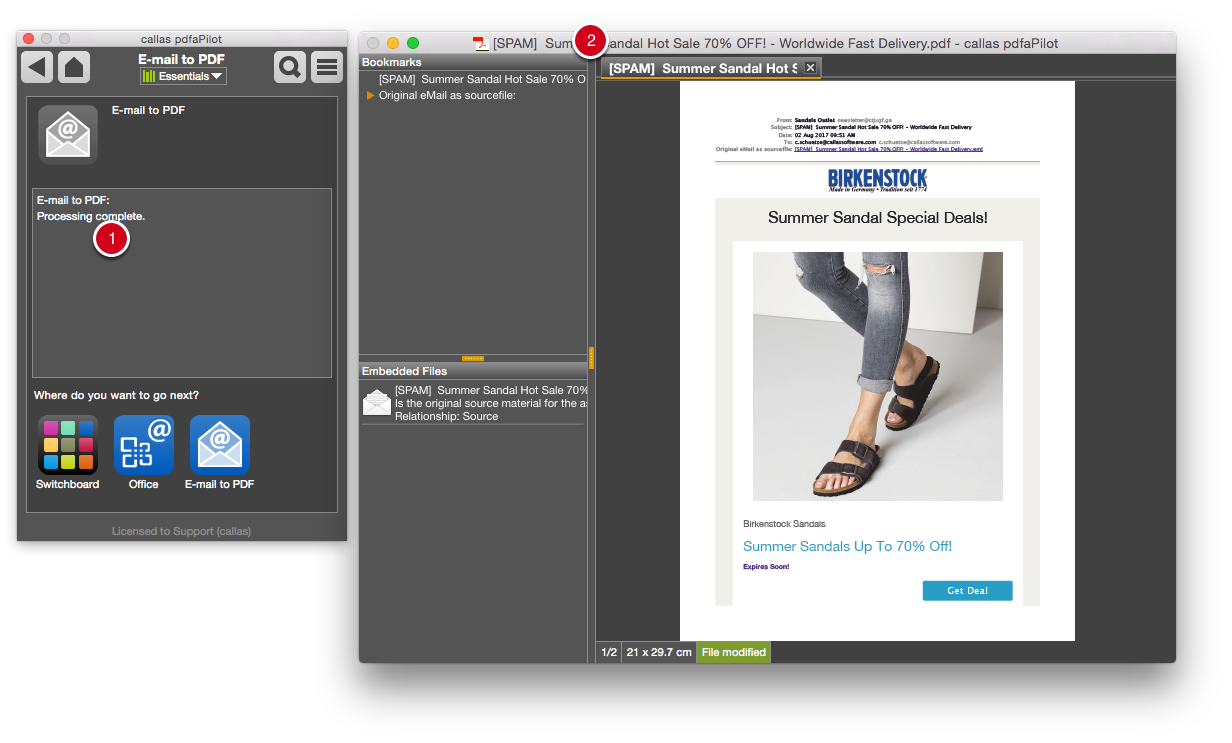The image size is (1232, 743).
Task: Click the Licensed to Support (callas) text
Action: [x=181, y=531]
